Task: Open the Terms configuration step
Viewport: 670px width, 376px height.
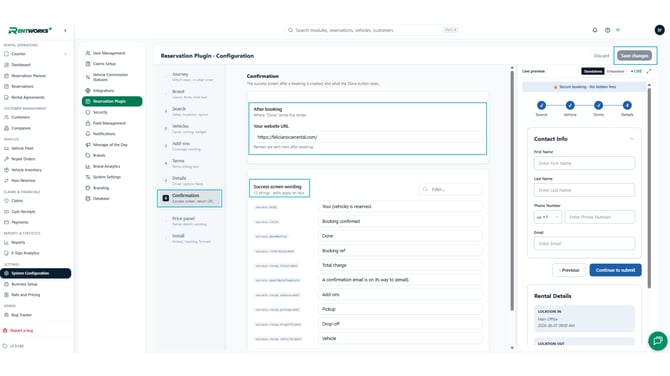Action: (190, 163)
